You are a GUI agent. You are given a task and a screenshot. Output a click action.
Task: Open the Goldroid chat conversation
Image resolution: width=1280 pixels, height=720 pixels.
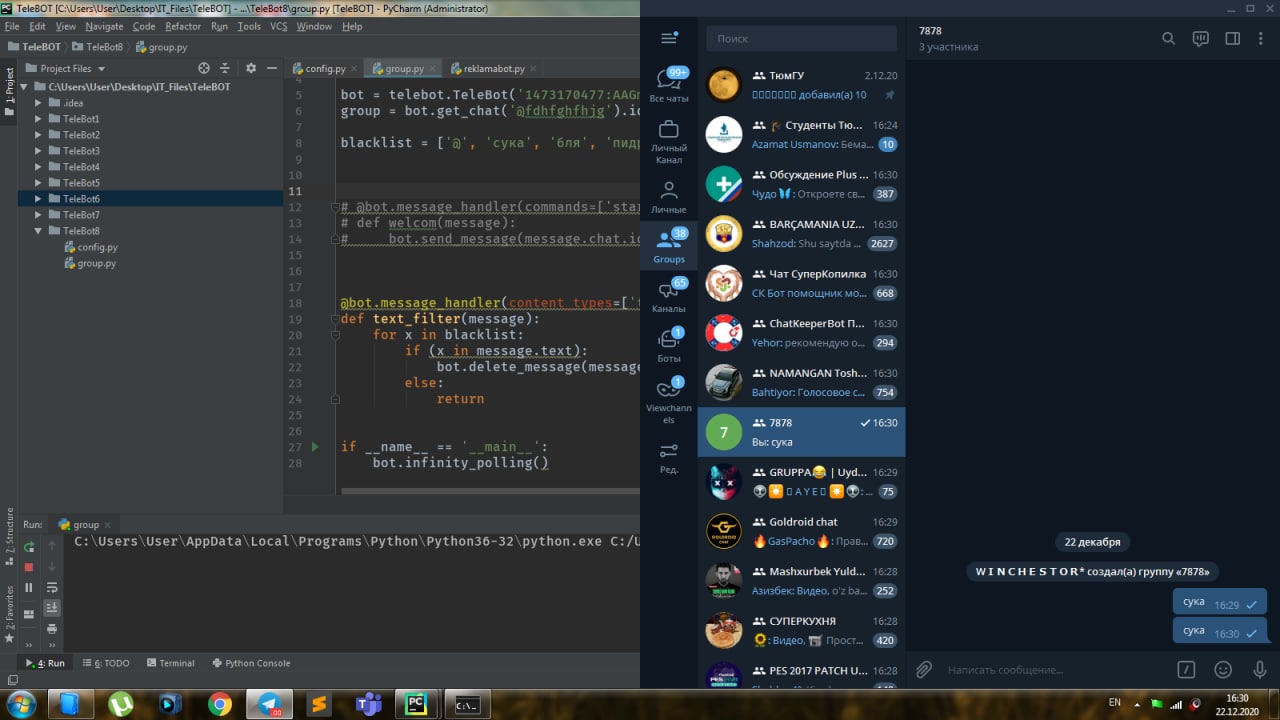pyautogui.click(x=801, y=531)
